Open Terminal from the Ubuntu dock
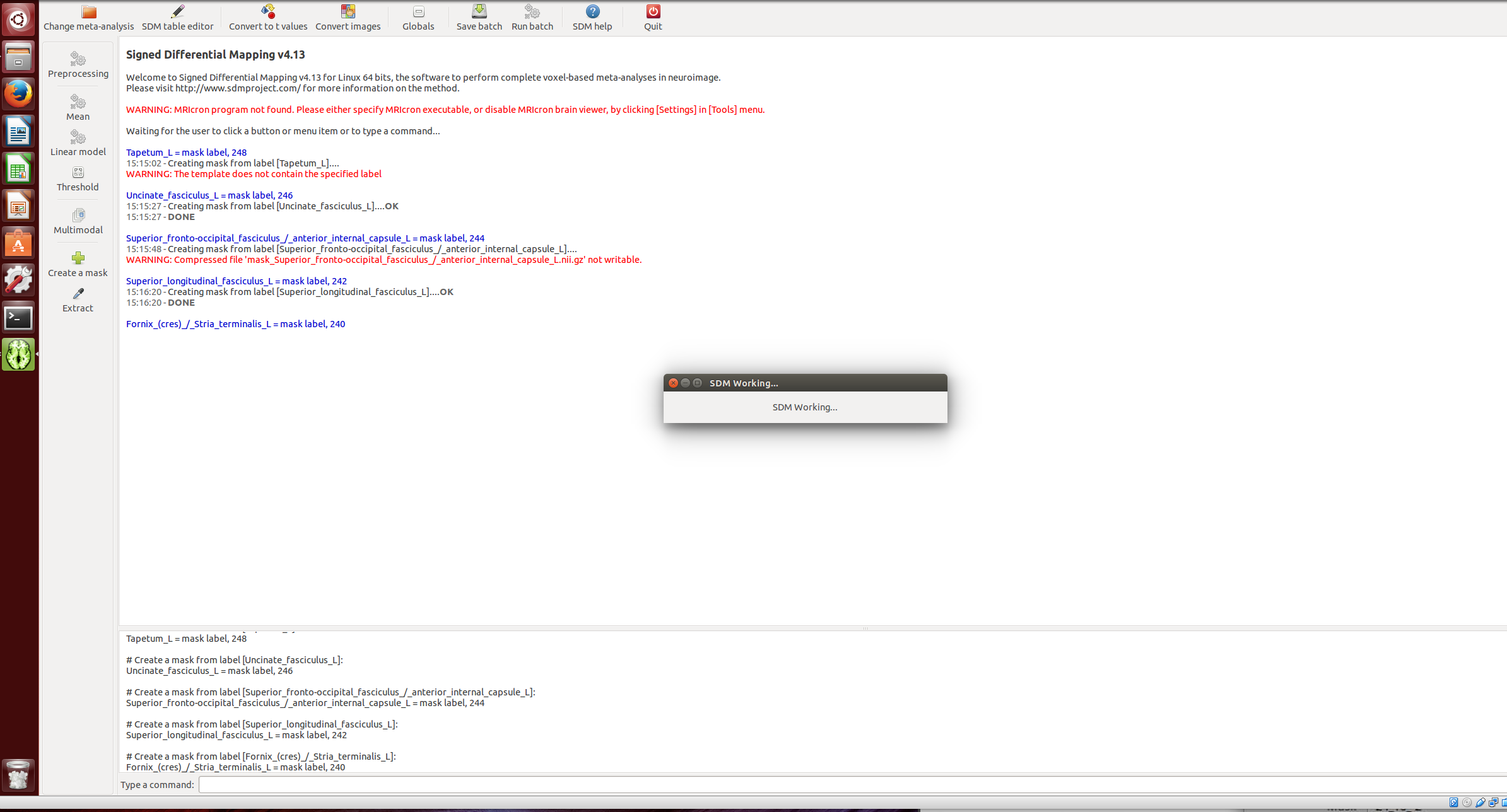1507x812 pixels. click(18, 318)
